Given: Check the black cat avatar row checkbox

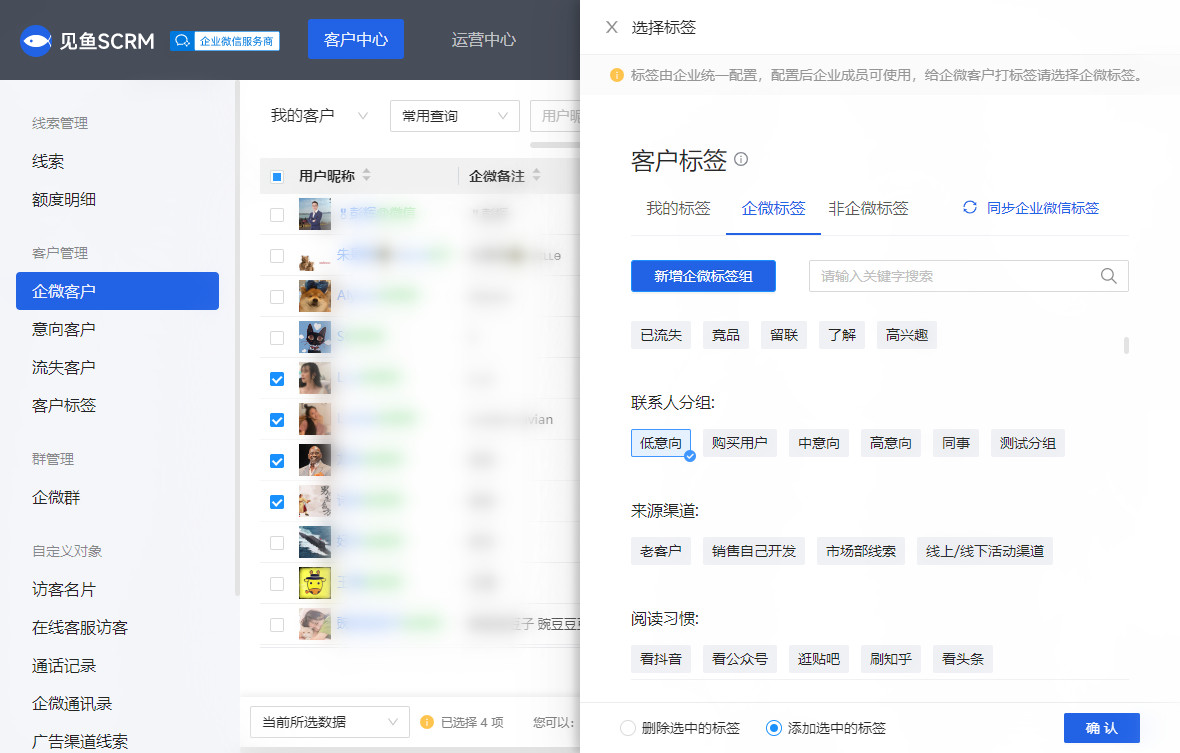Looking at the screenshot, I should click(277, 338).
